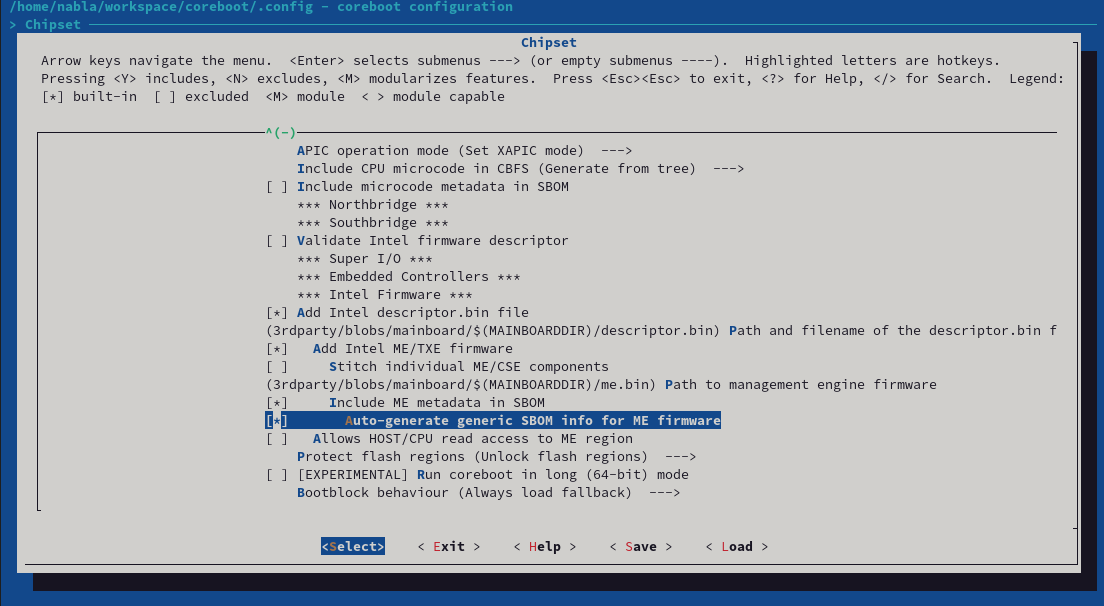Click the '[ ] excluded' legend text
The width and height of the screenshot is (1104, 606).
(x=201, y=96)
